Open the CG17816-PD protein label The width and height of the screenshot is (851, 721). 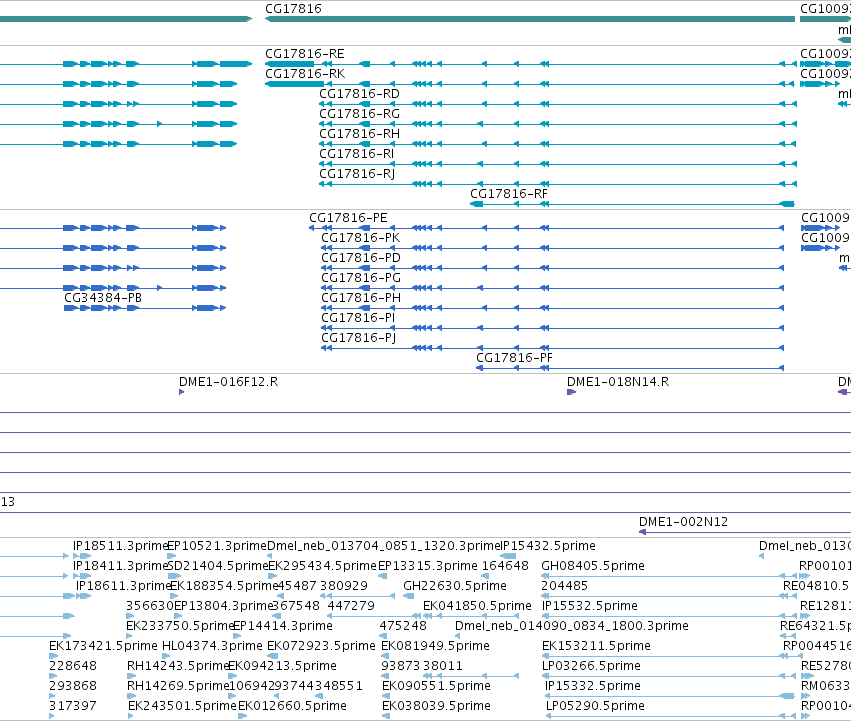[x=360, y=258]
